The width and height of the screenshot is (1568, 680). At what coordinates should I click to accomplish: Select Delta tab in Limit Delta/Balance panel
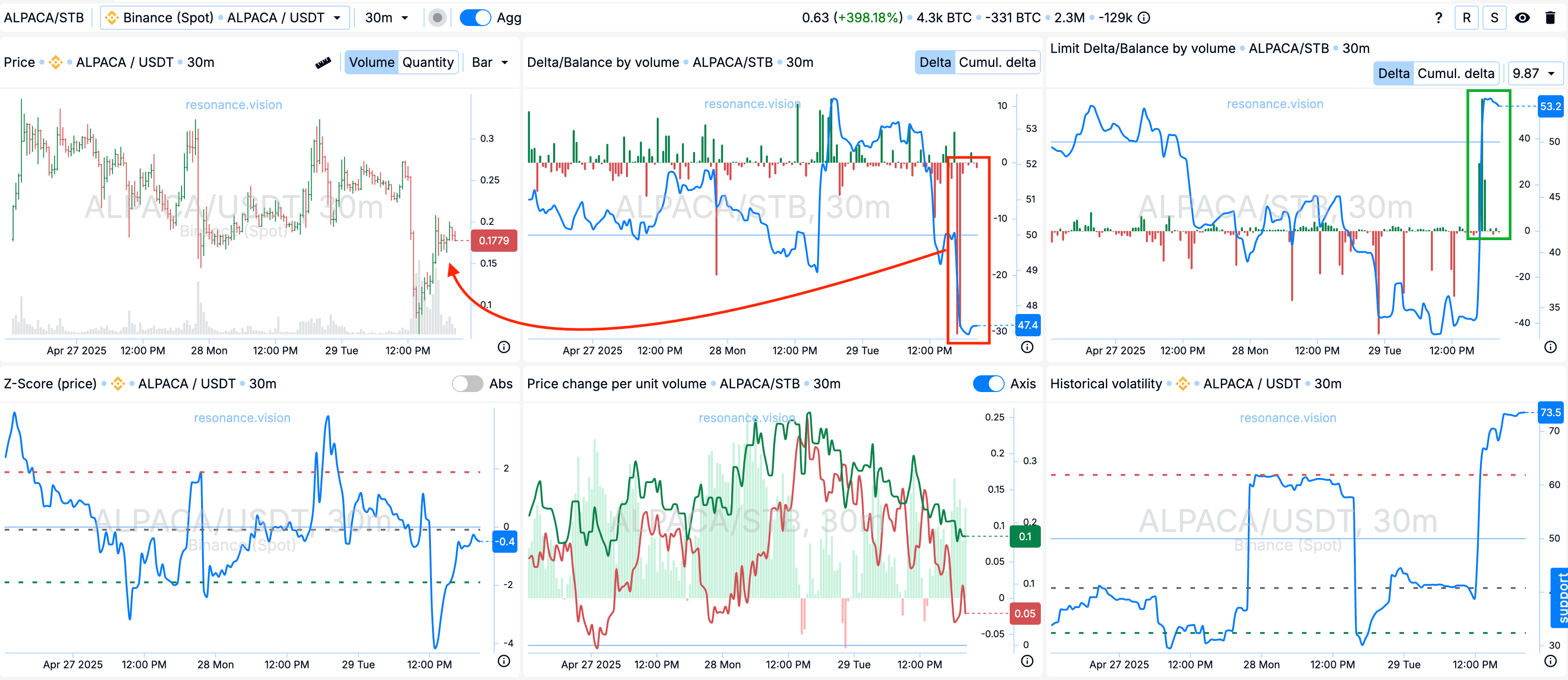(x=1393, y=74)
